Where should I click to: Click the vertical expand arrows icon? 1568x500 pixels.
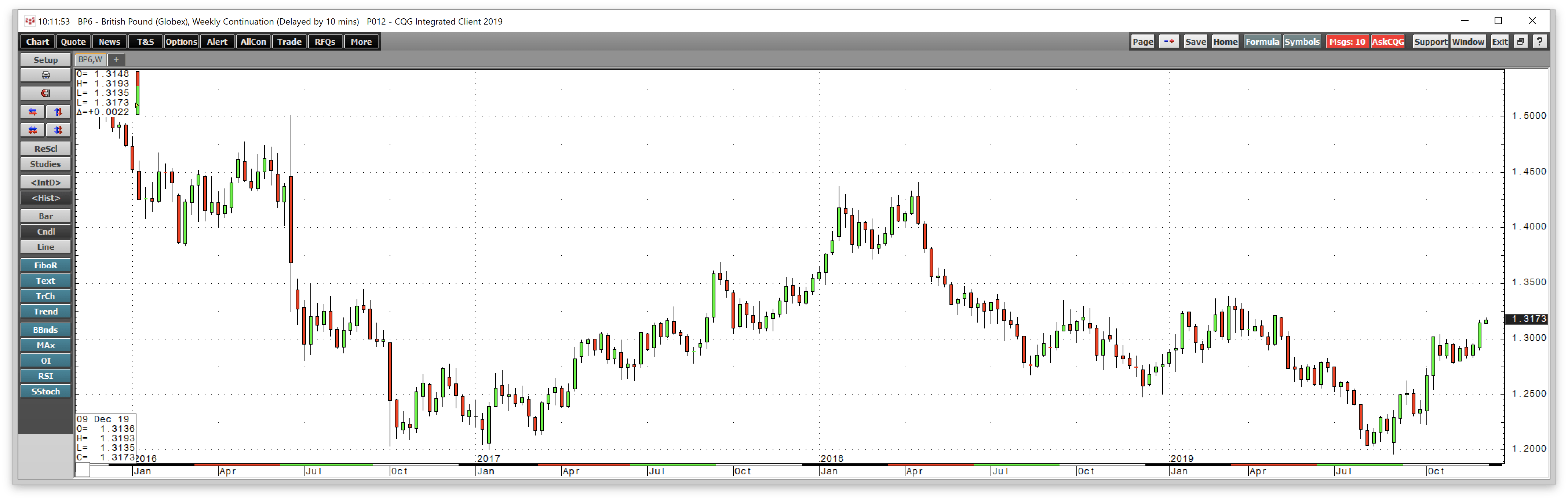[58, 112]
